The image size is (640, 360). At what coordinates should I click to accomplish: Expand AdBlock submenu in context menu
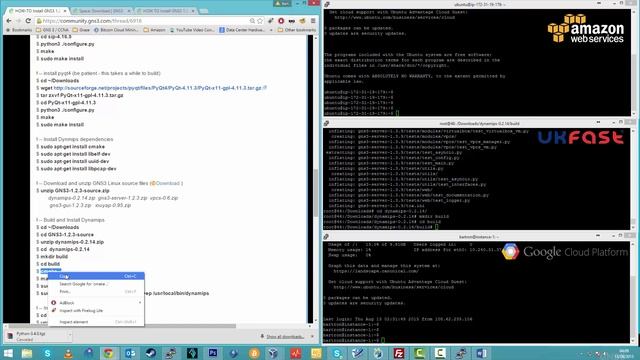pos(96,303)
